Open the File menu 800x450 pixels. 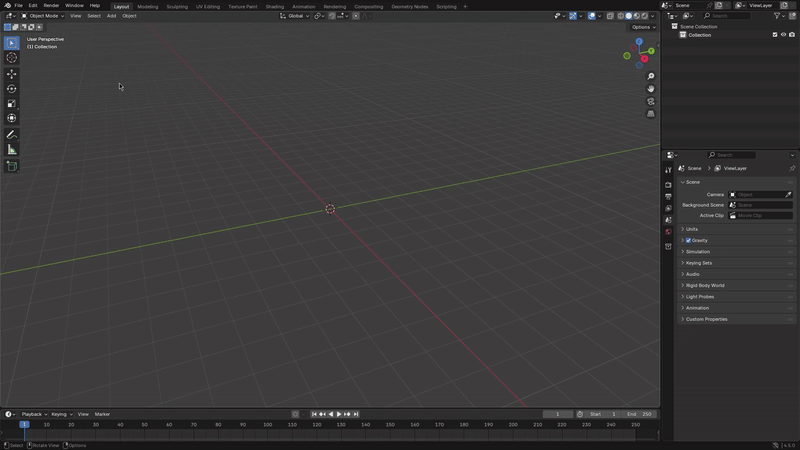[x=18, y=5]
